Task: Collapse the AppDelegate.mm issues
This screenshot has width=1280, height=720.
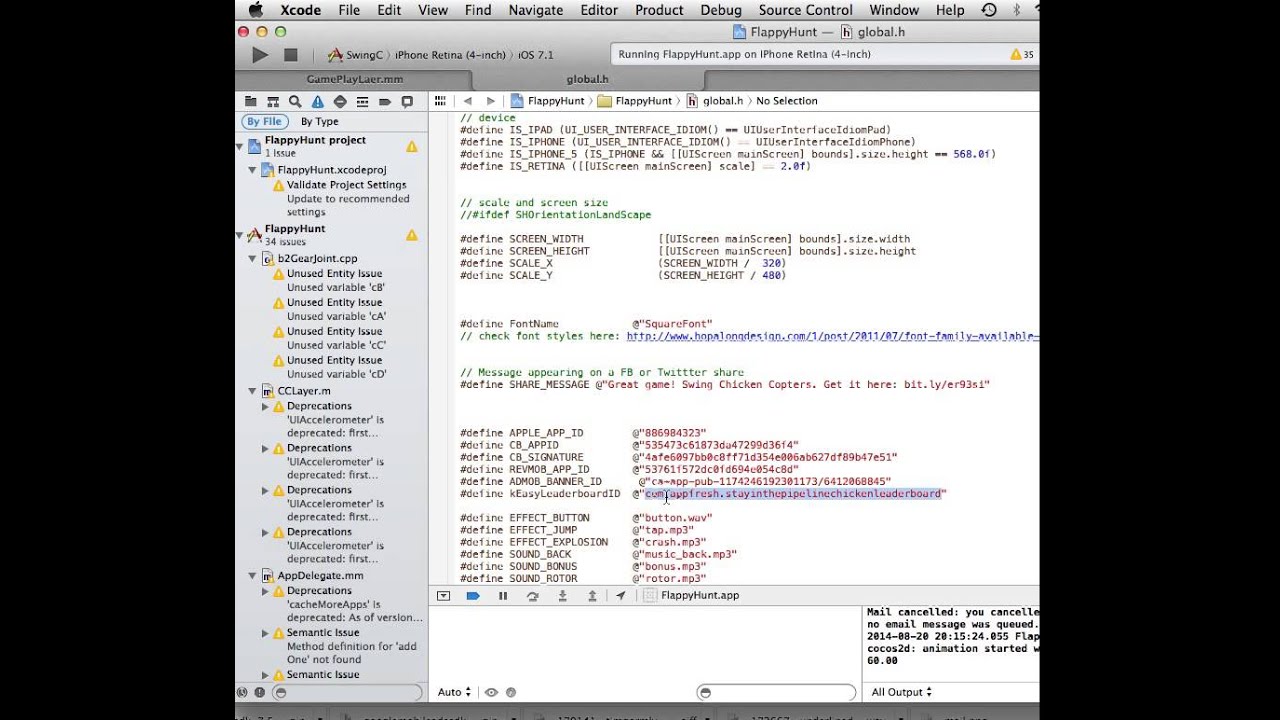Action: 253,576
